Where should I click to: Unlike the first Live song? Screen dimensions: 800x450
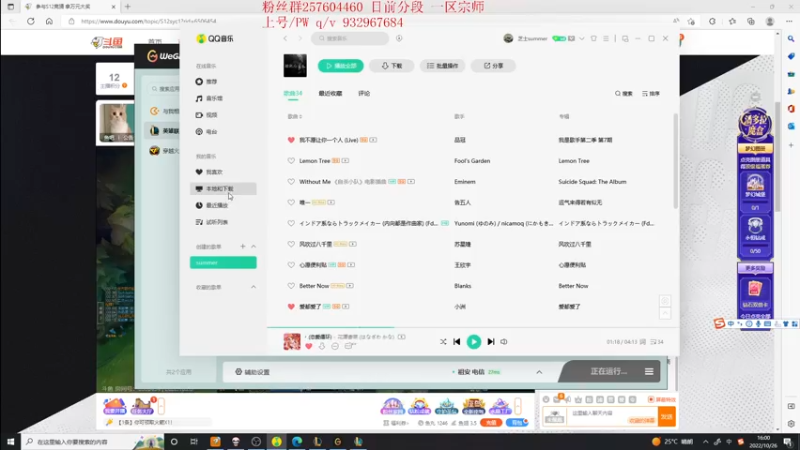(291, 140)
